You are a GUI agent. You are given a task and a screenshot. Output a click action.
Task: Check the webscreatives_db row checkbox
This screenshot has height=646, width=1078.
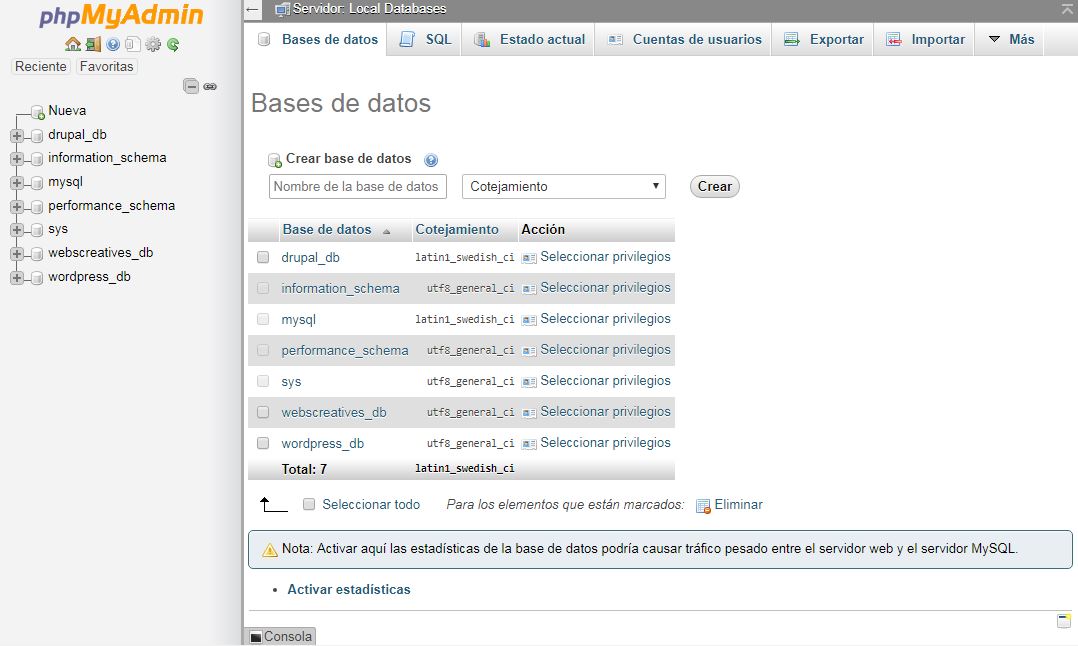(263, 412)
